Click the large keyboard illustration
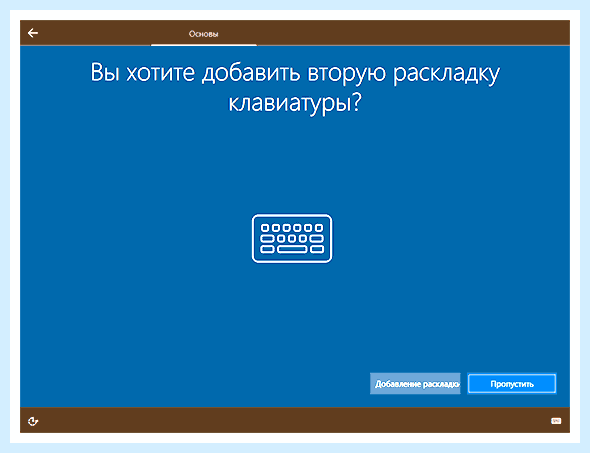 point(292,239)
